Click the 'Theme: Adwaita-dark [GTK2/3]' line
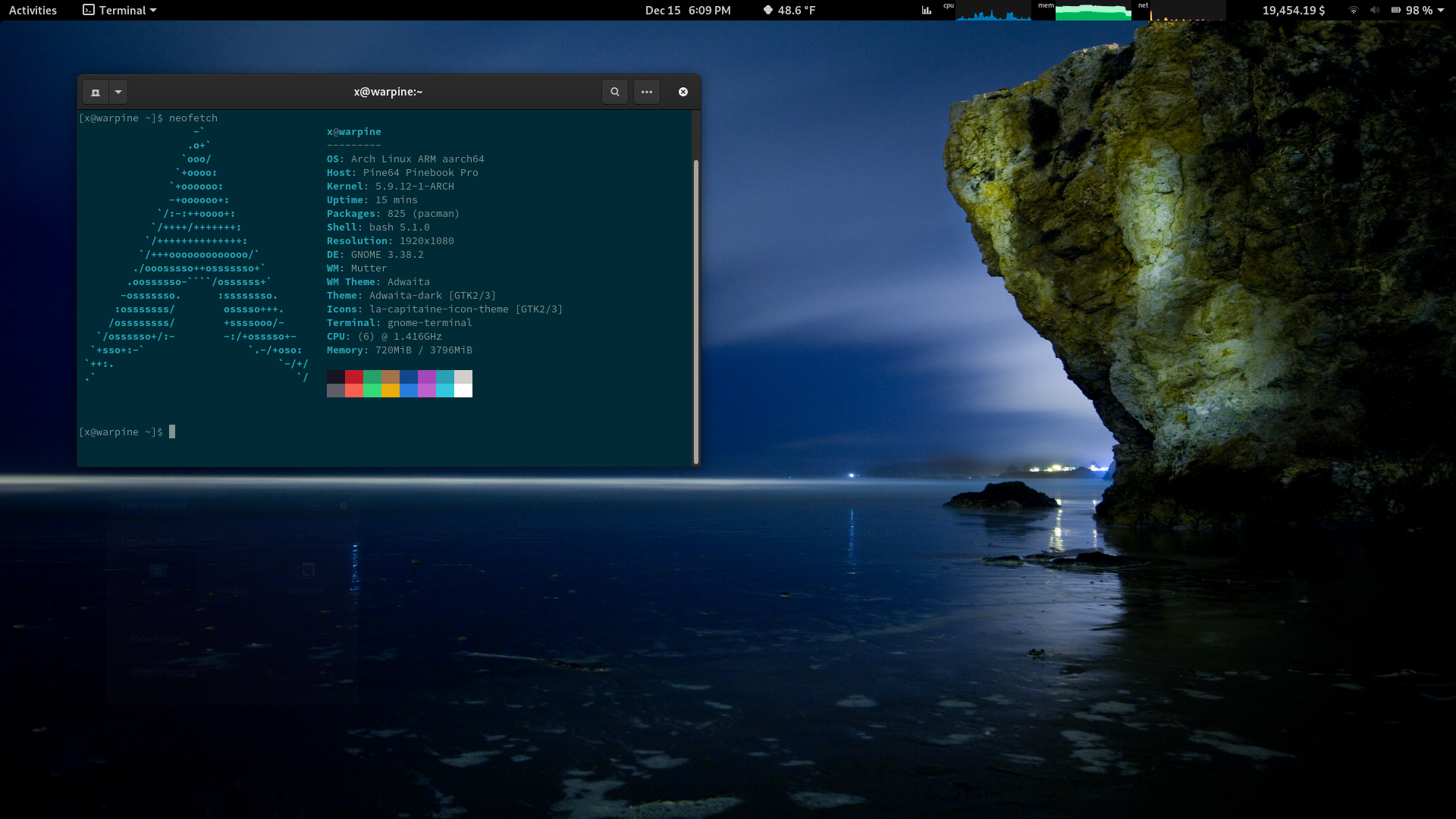Screen dimensions: 1456x819 pyautogui.click(x=412, y=296)
